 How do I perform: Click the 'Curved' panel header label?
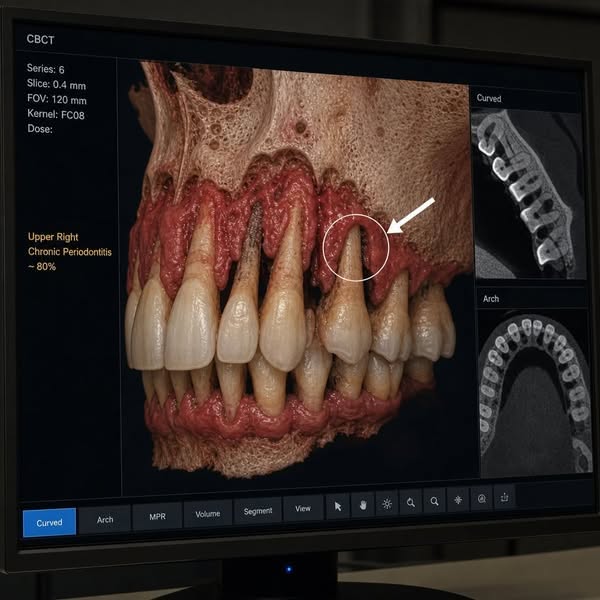[489, 98]
